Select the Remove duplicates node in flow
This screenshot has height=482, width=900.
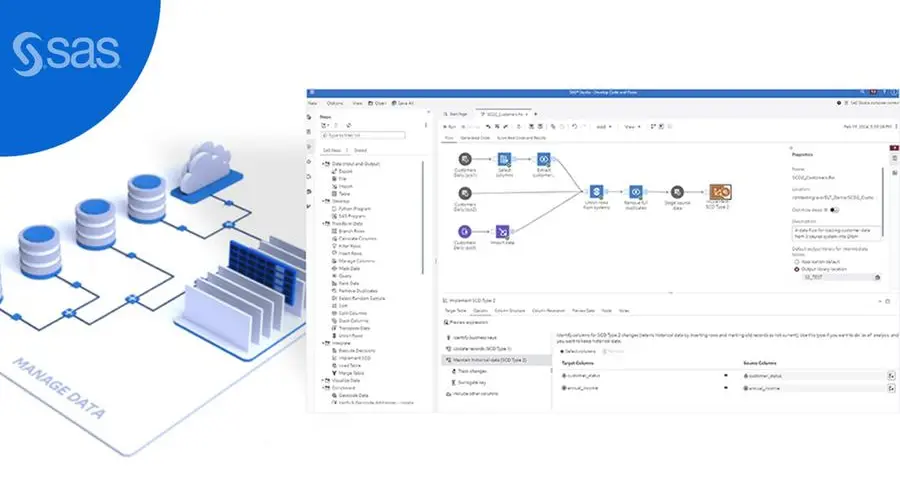(x=635, y=192)
